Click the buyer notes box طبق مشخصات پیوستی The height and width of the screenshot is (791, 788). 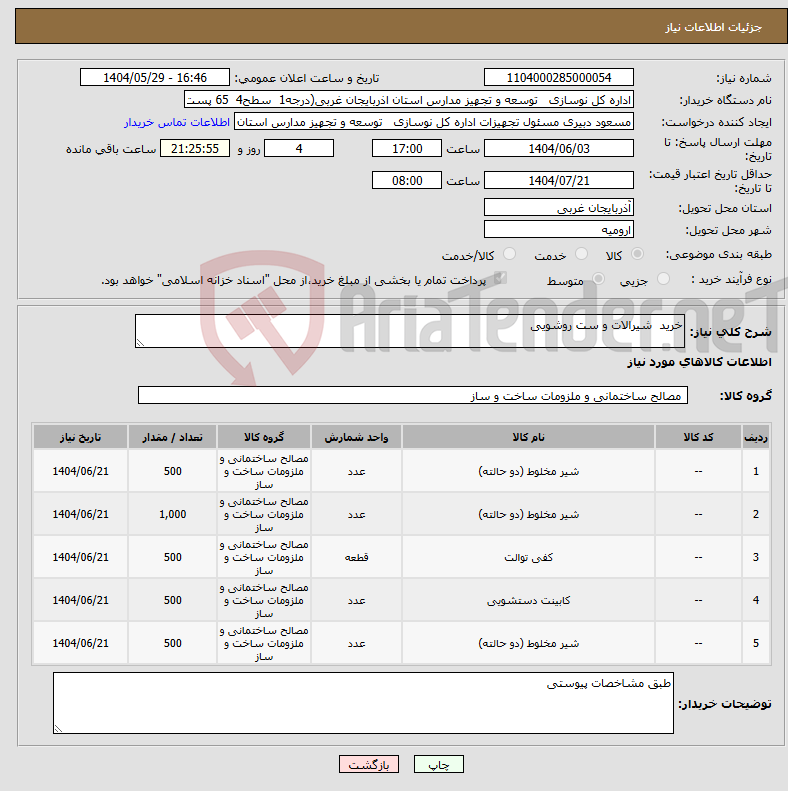[x=363, y=703]
